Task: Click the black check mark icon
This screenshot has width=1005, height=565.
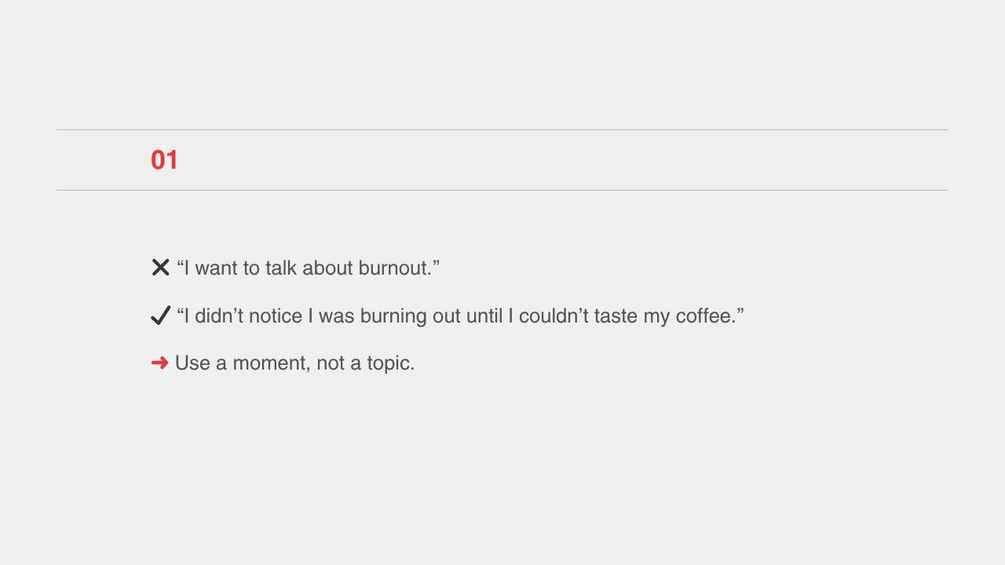Action: point(160,316)
